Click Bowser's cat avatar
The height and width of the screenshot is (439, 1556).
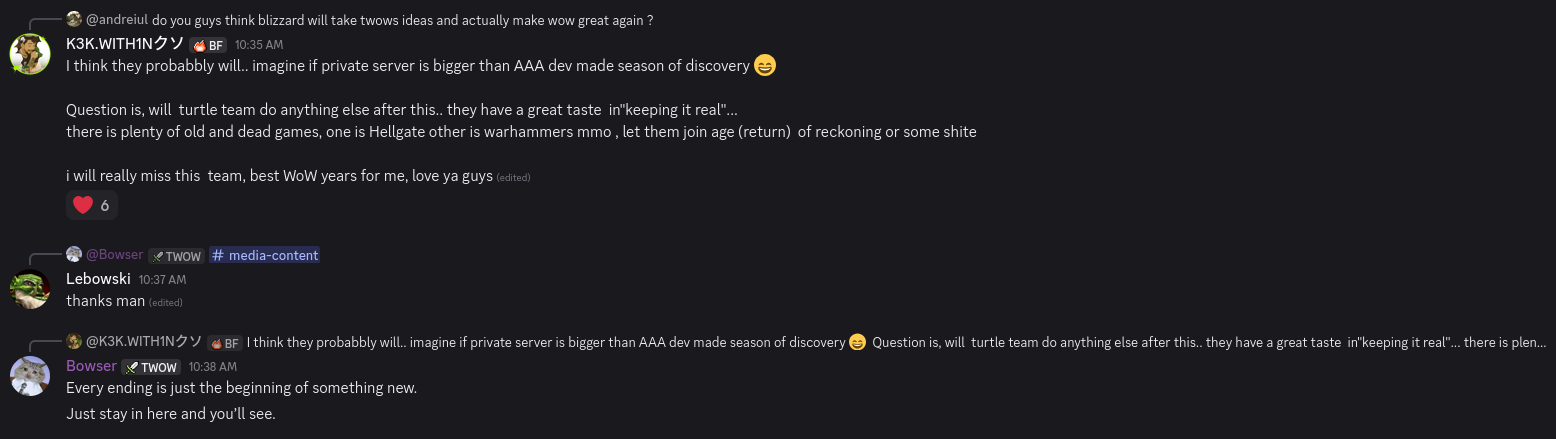[30, 375]
